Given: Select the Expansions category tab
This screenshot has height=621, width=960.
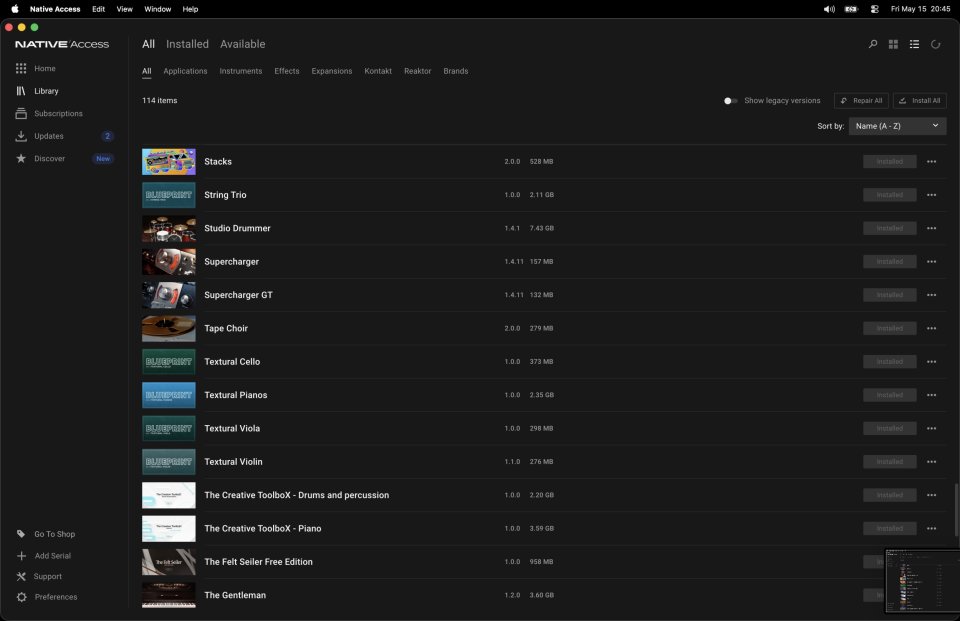Looking at the screenshot, I should (331, 71).
